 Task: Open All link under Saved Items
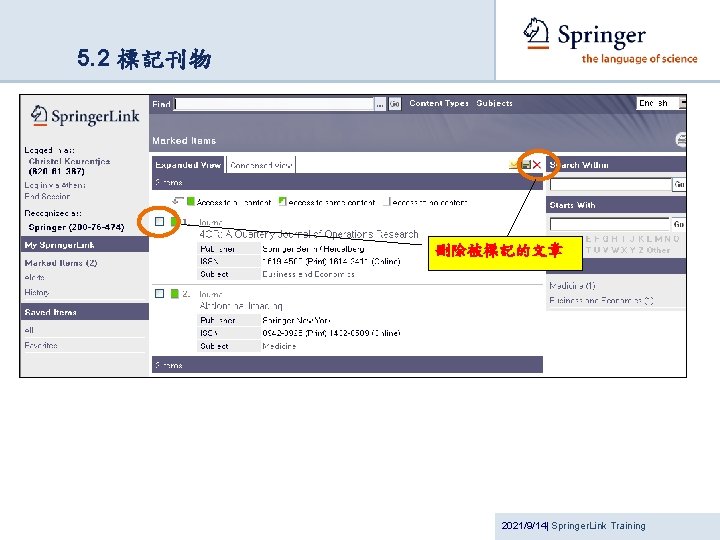tap(29, 330)
